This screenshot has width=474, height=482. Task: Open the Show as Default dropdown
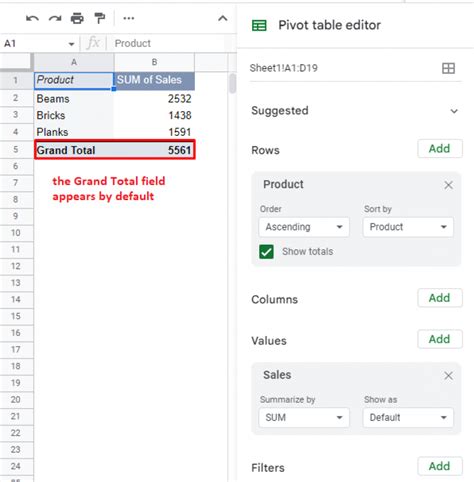pos(408,418)
